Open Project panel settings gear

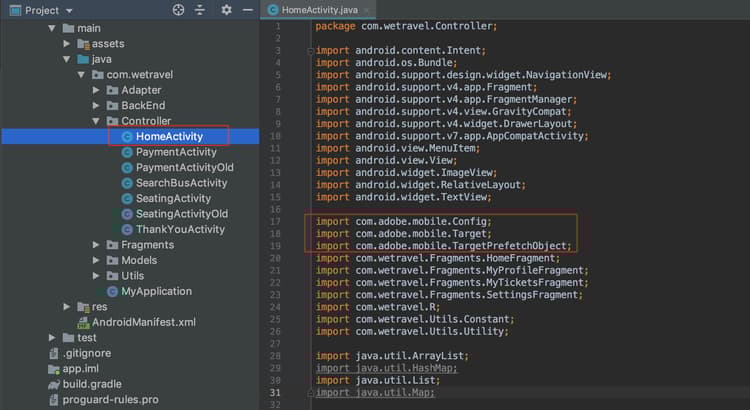coord(226,10)
